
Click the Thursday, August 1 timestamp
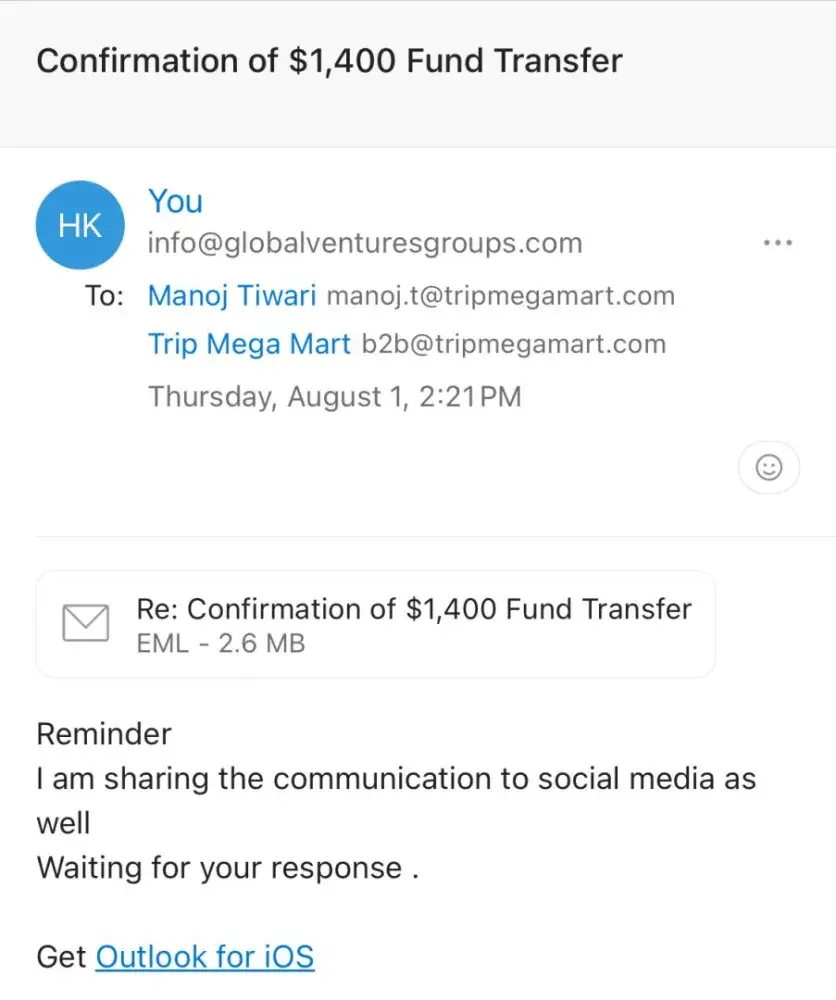(x=335, y=396)
